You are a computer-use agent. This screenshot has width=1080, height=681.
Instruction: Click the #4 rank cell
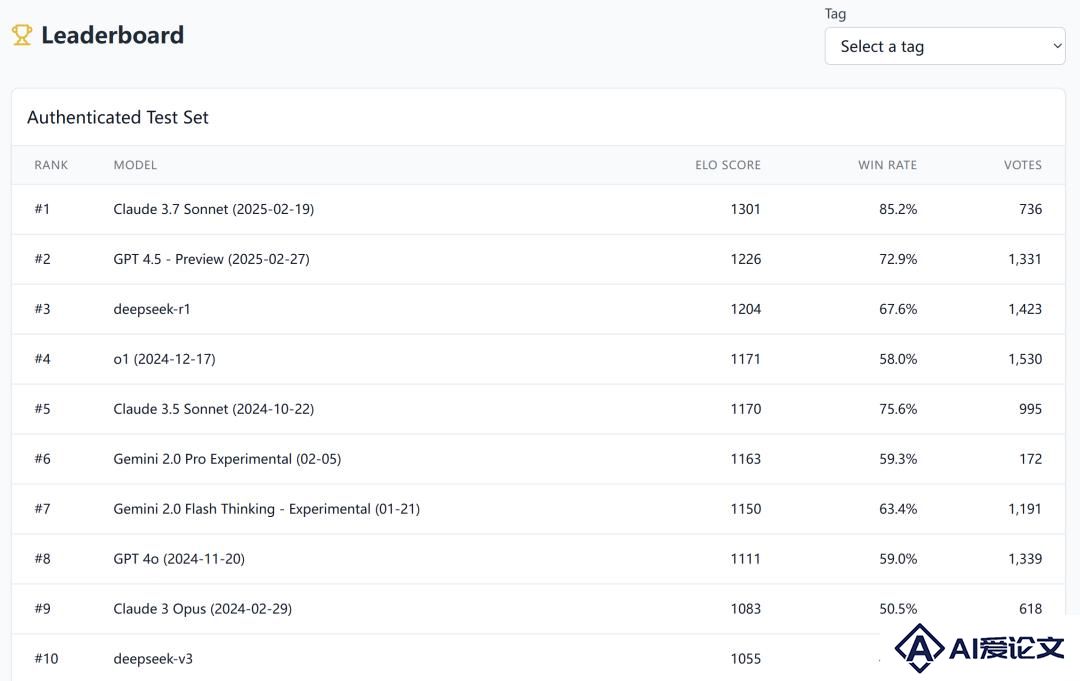click(x=43, y=359)
